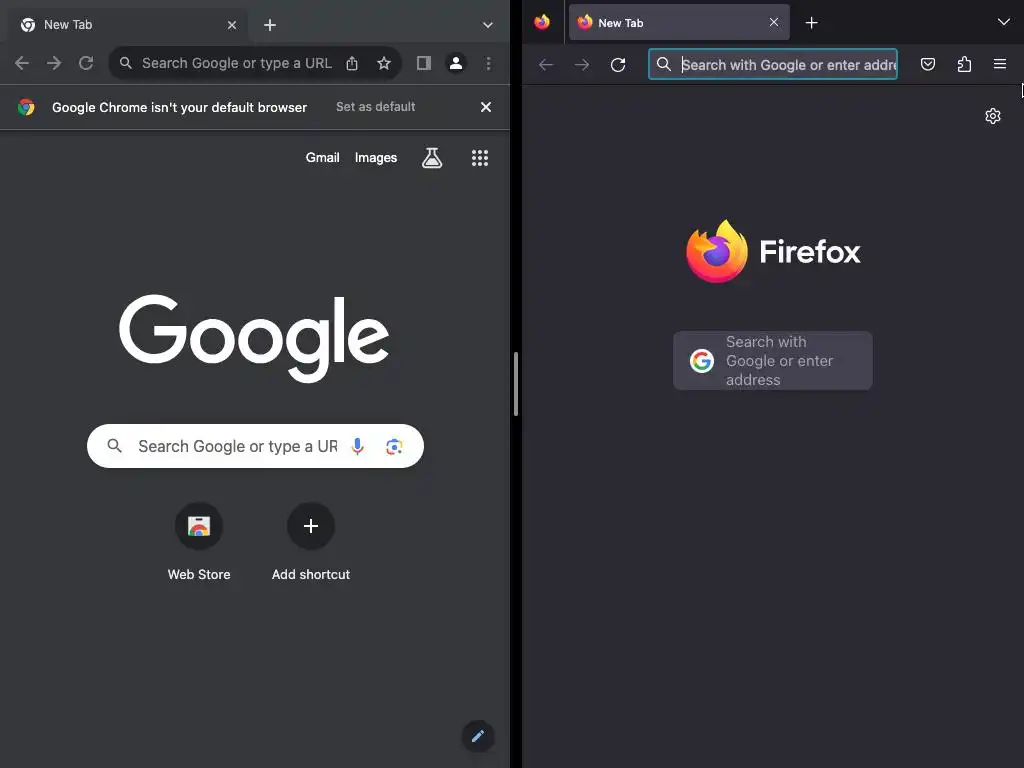Search by image with Google Lens icon
The height and width of the screenshot is (768, 1024).
394,446
